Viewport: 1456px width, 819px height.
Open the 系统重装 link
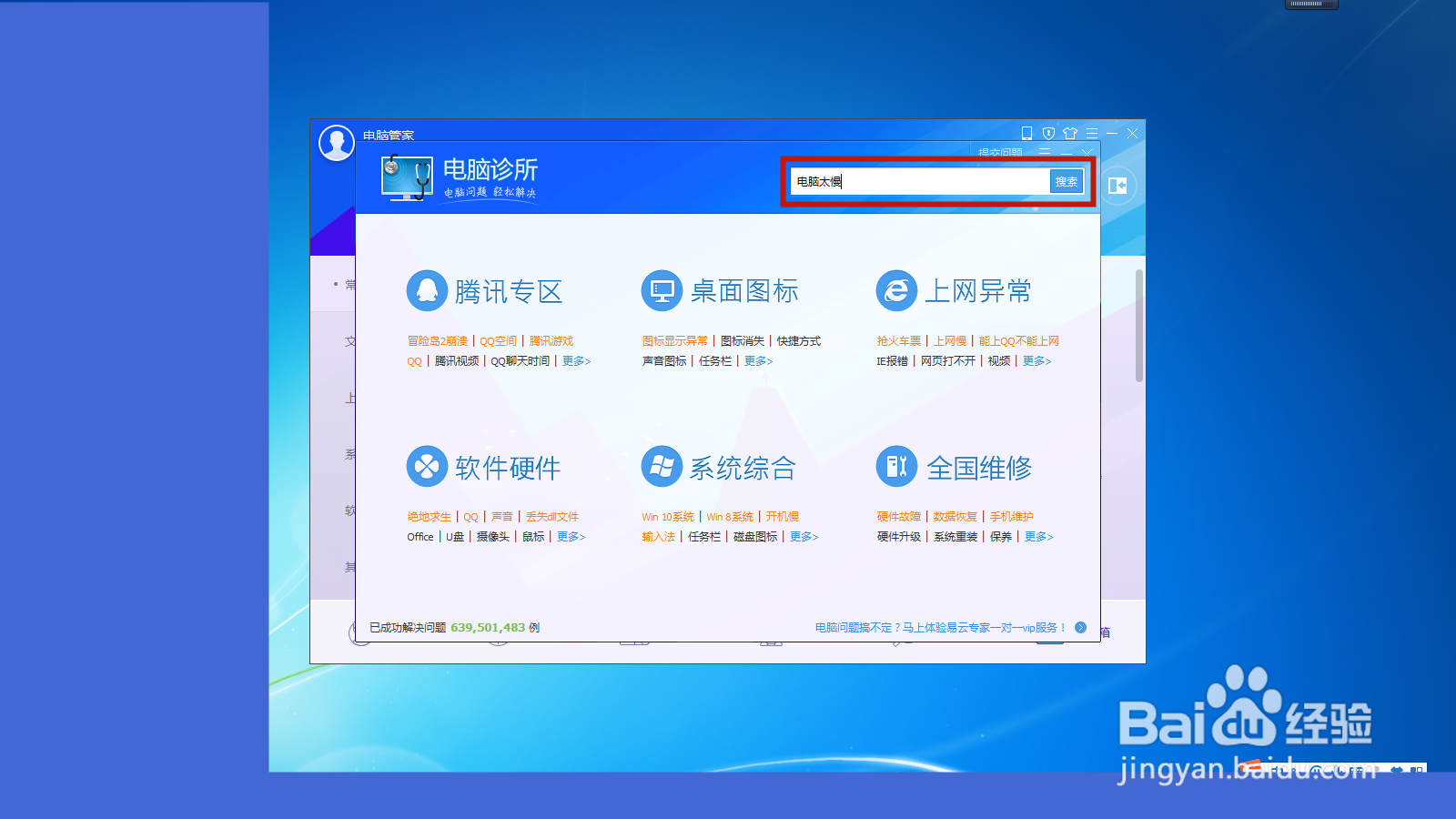pyautogui.click(x=955, y=537)
